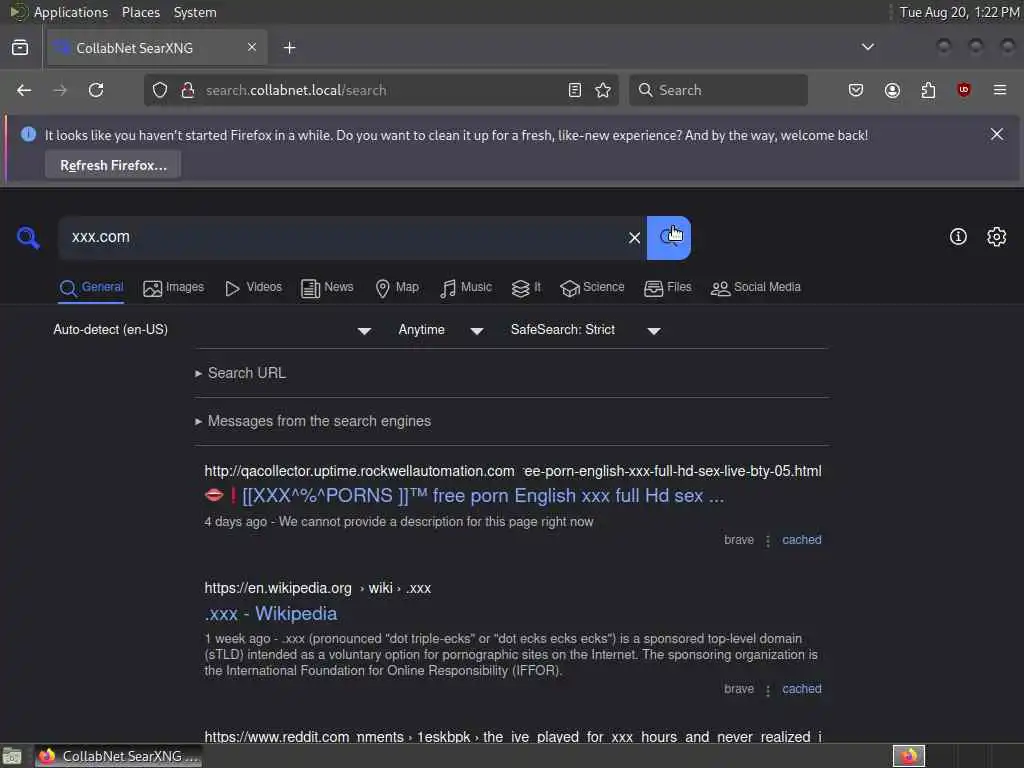The width and height of the screenshot is (1024, 768).
Task: Open the .xxx - Wikipedia result
Action: [271, 613]
